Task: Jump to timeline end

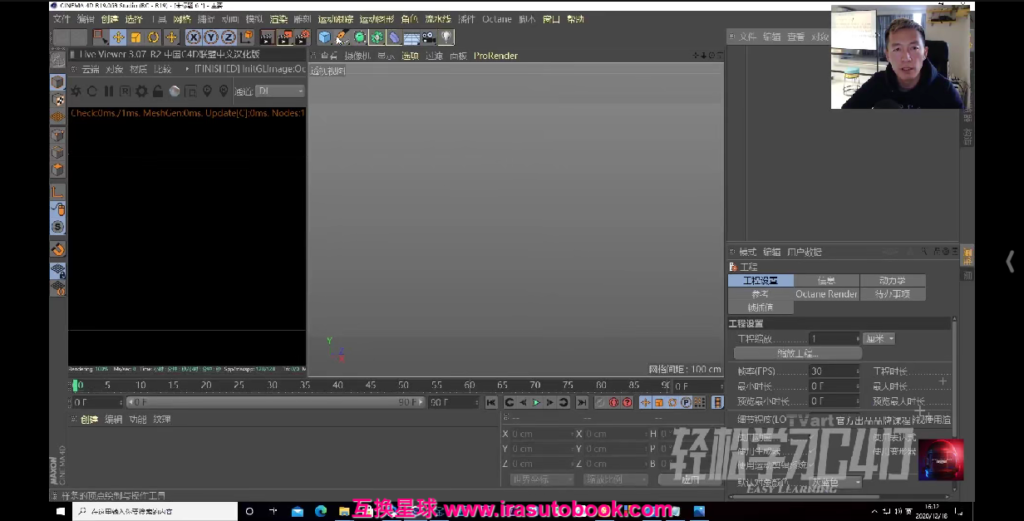Action: [x=581, y=403]
